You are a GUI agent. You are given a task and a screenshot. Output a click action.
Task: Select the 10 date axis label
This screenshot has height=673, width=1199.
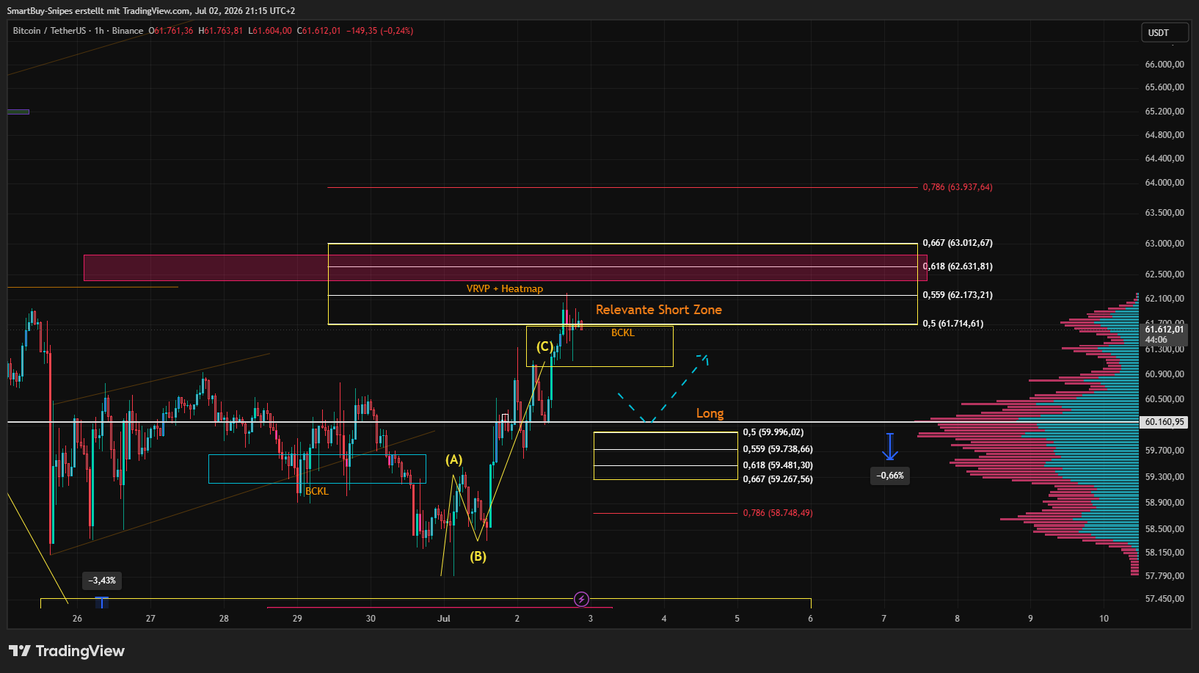pos(1104,618)
